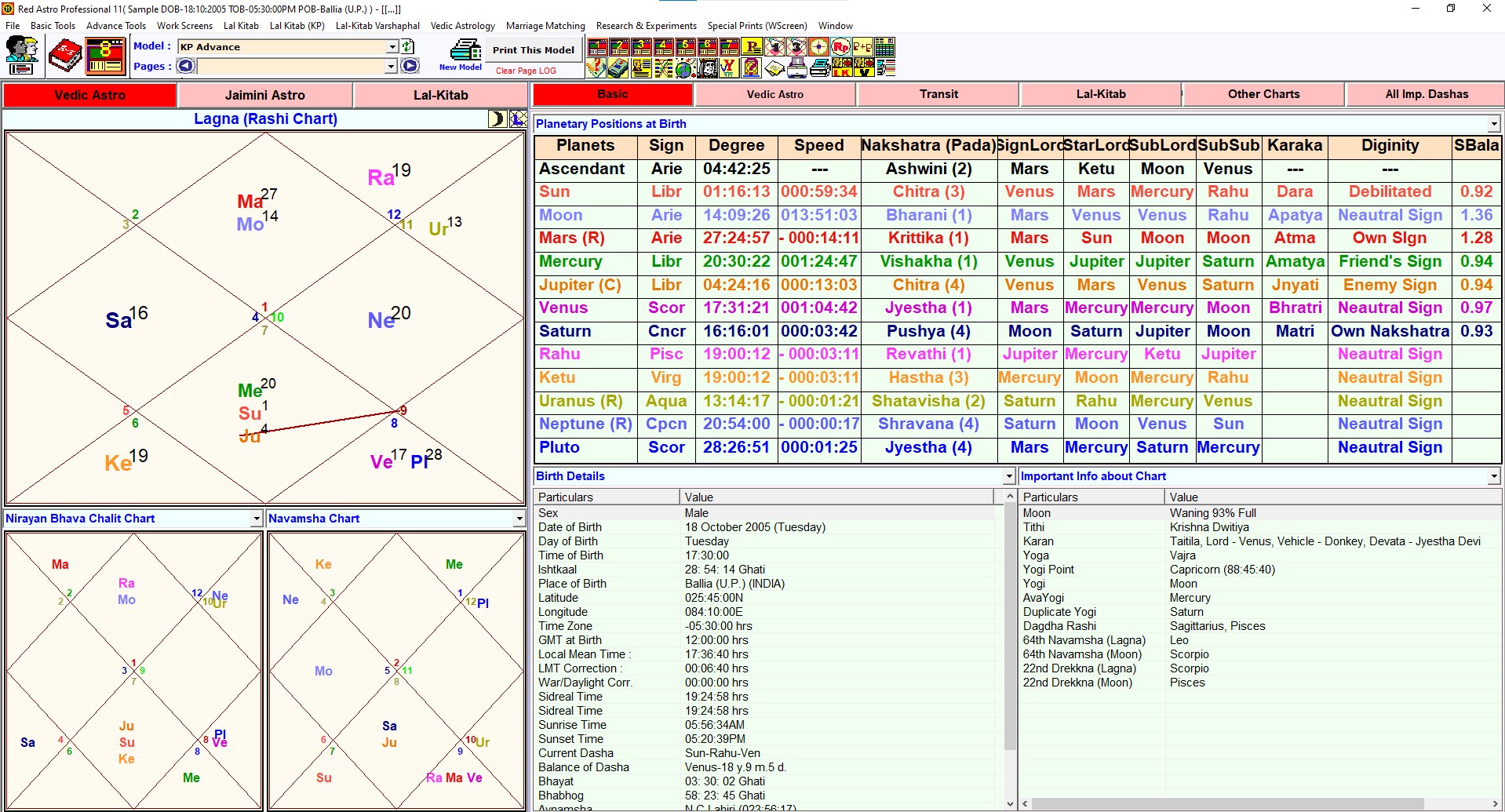The image size is (1505, 812).
Task: Click the Nakshatra (Pada) column header
Action: pyautogui.click(x=928, y=146)
